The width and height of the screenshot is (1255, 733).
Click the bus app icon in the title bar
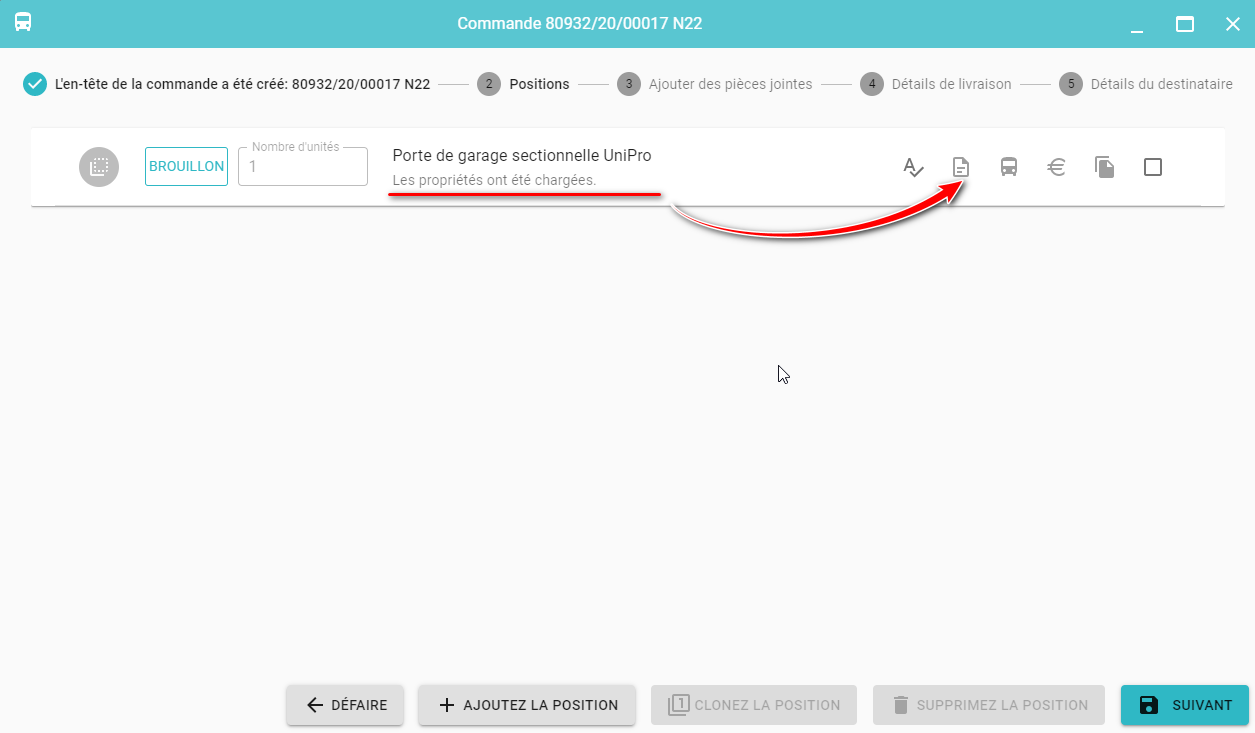(x=23, y=23)
